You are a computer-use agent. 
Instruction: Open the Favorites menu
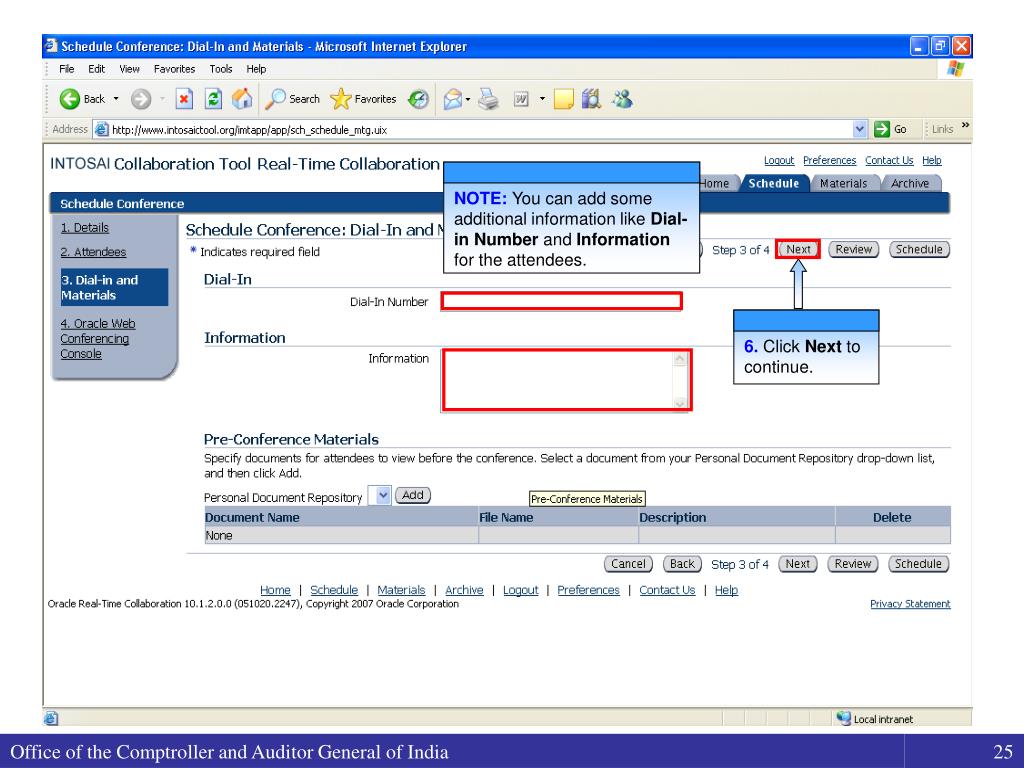pos(174,69)
